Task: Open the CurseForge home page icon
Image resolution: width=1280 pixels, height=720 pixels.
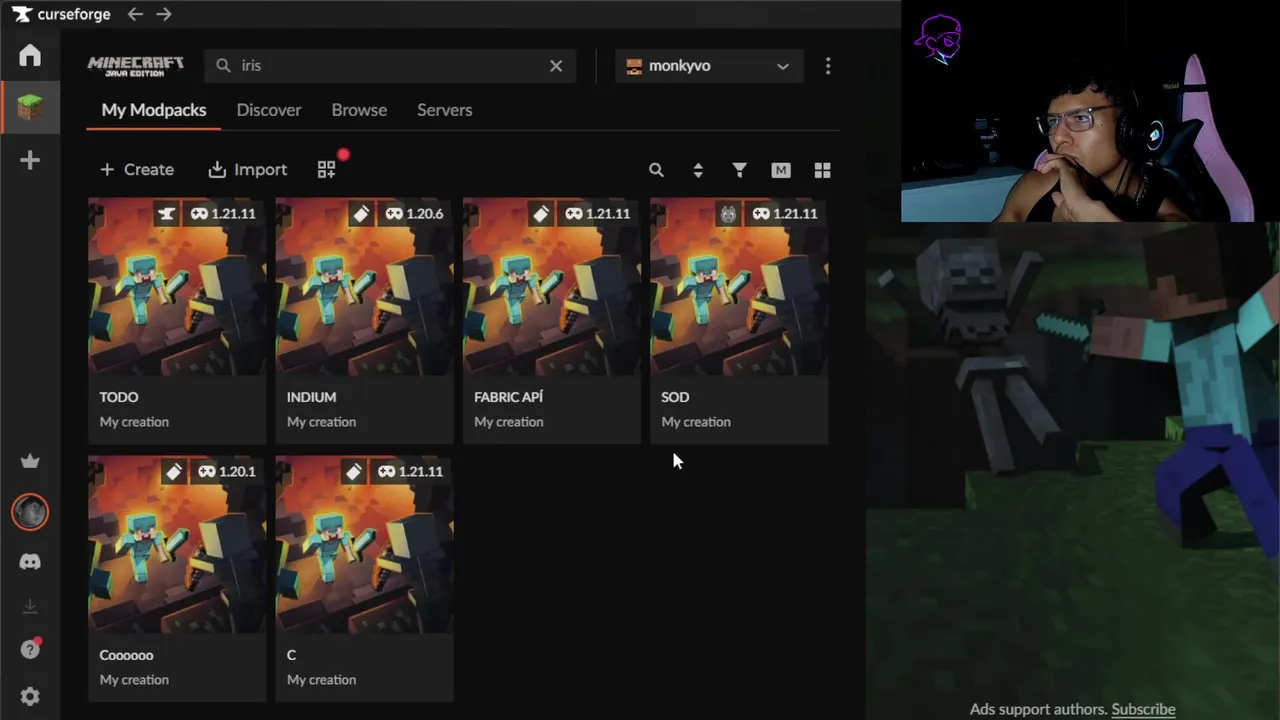Action: tap(30, 55)
